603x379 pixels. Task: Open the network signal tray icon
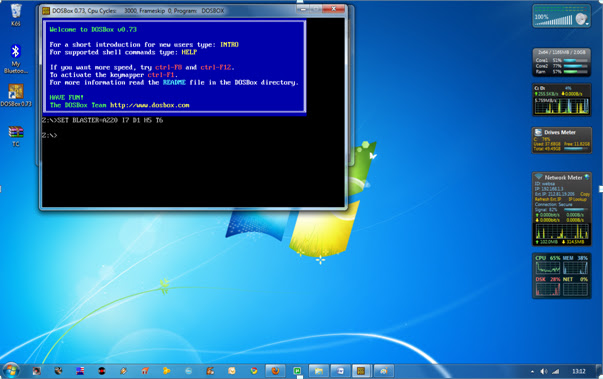(555, 371)
